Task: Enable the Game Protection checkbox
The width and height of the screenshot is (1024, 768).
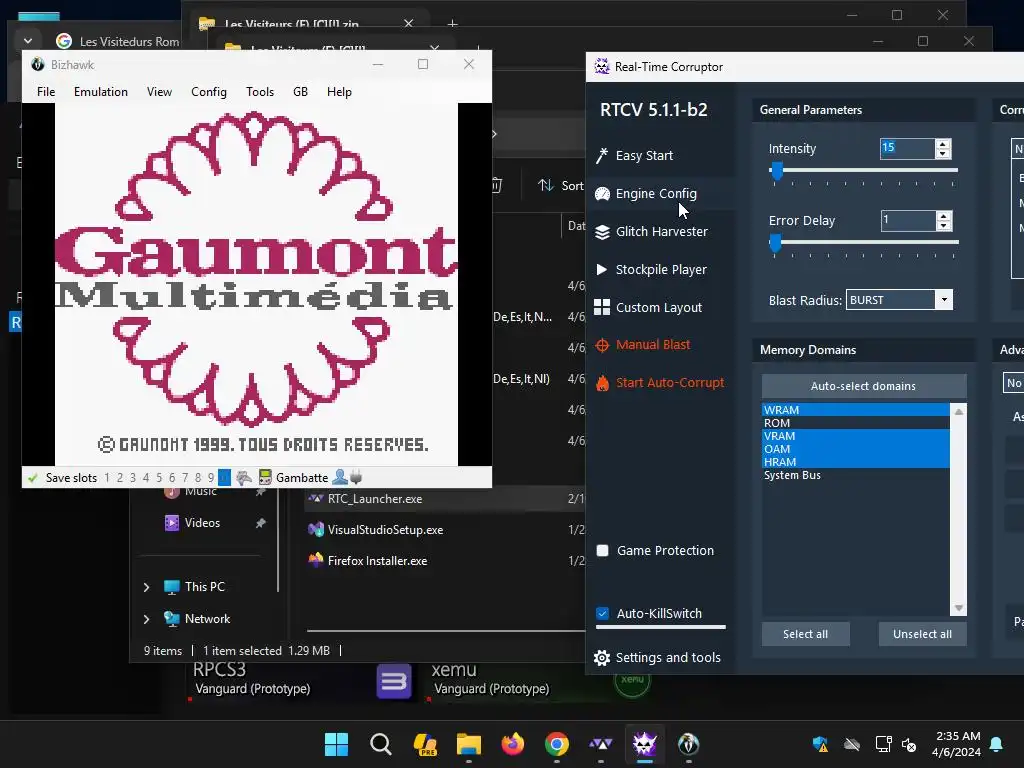Action: tap(603, 551)
